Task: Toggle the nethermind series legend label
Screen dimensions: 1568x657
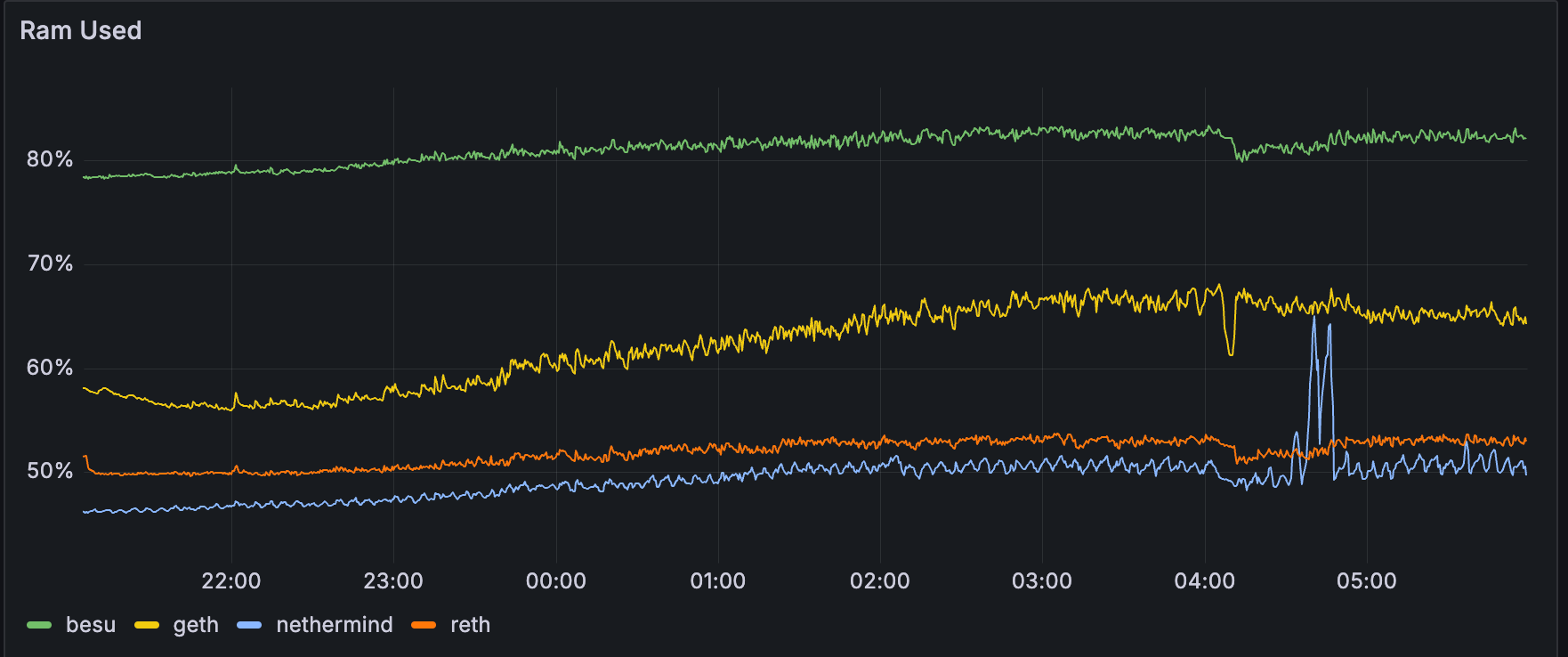Action: (335, 625)
